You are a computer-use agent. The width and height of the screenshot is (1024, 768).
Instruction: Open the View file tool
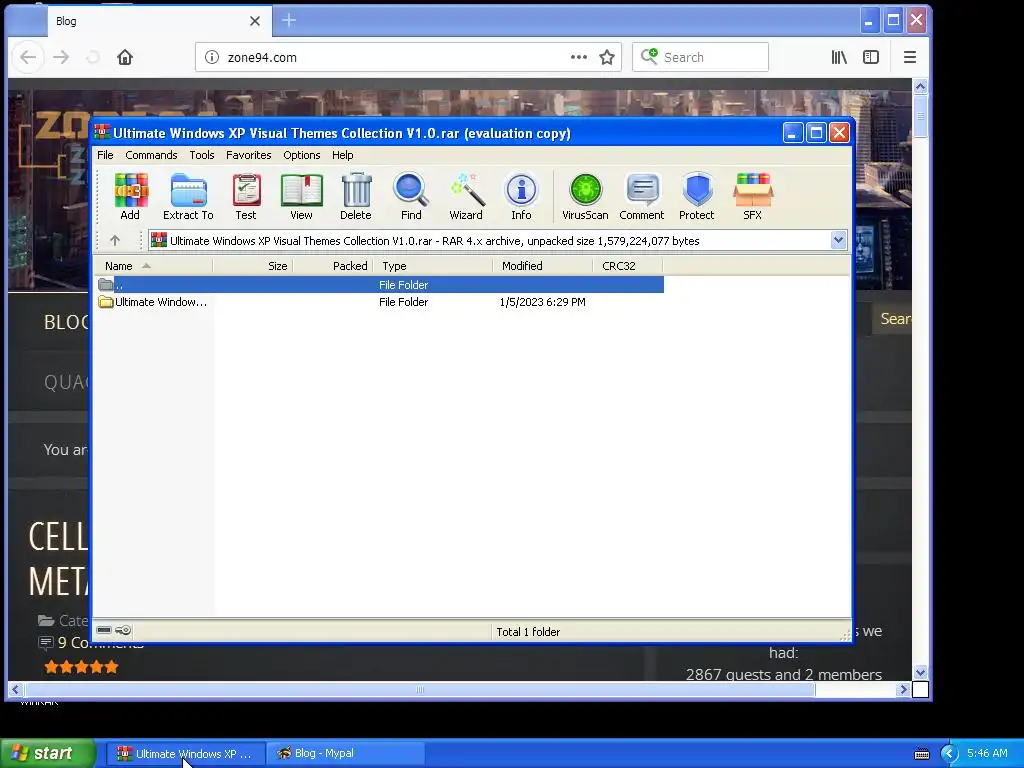[301, 196]
